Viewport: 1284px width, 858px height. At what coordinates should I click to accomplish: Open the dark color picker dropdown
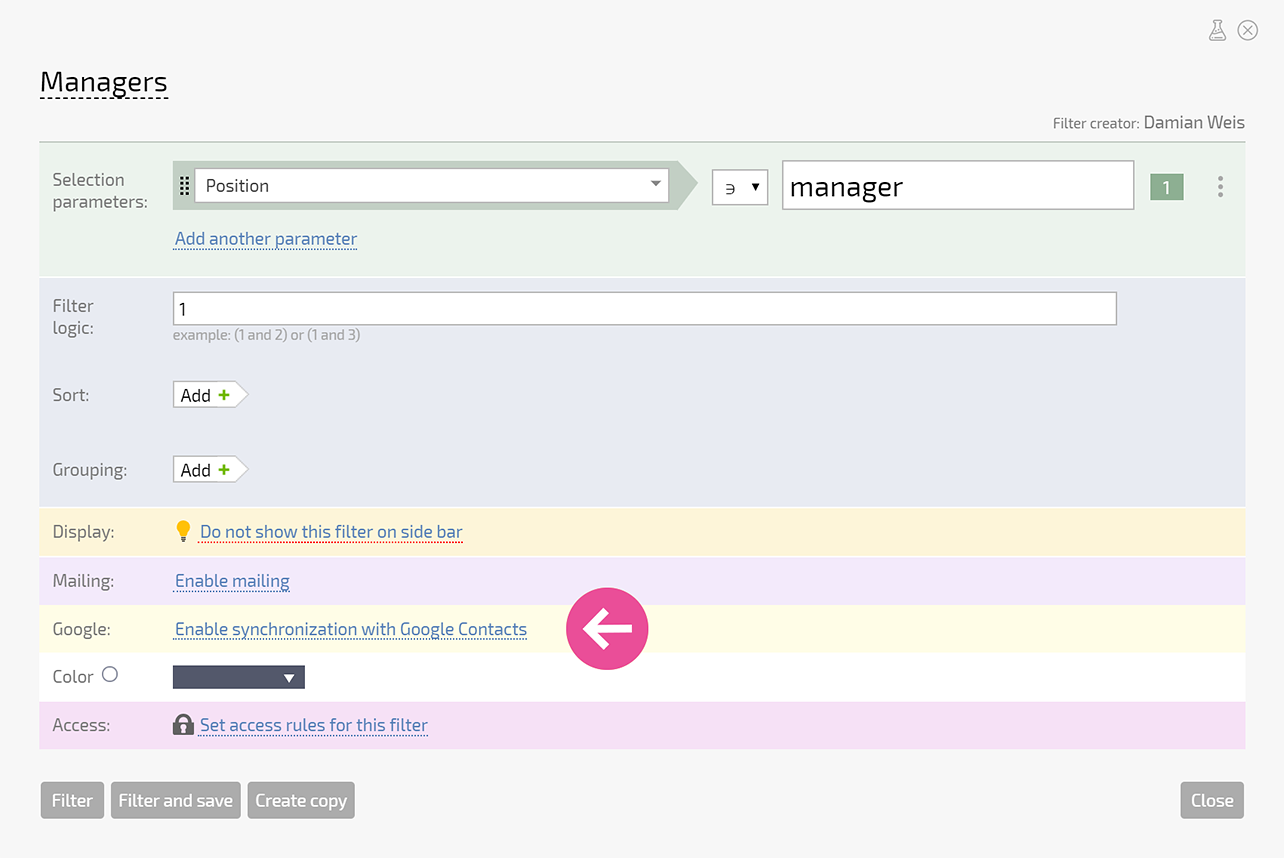pos(239,678)
